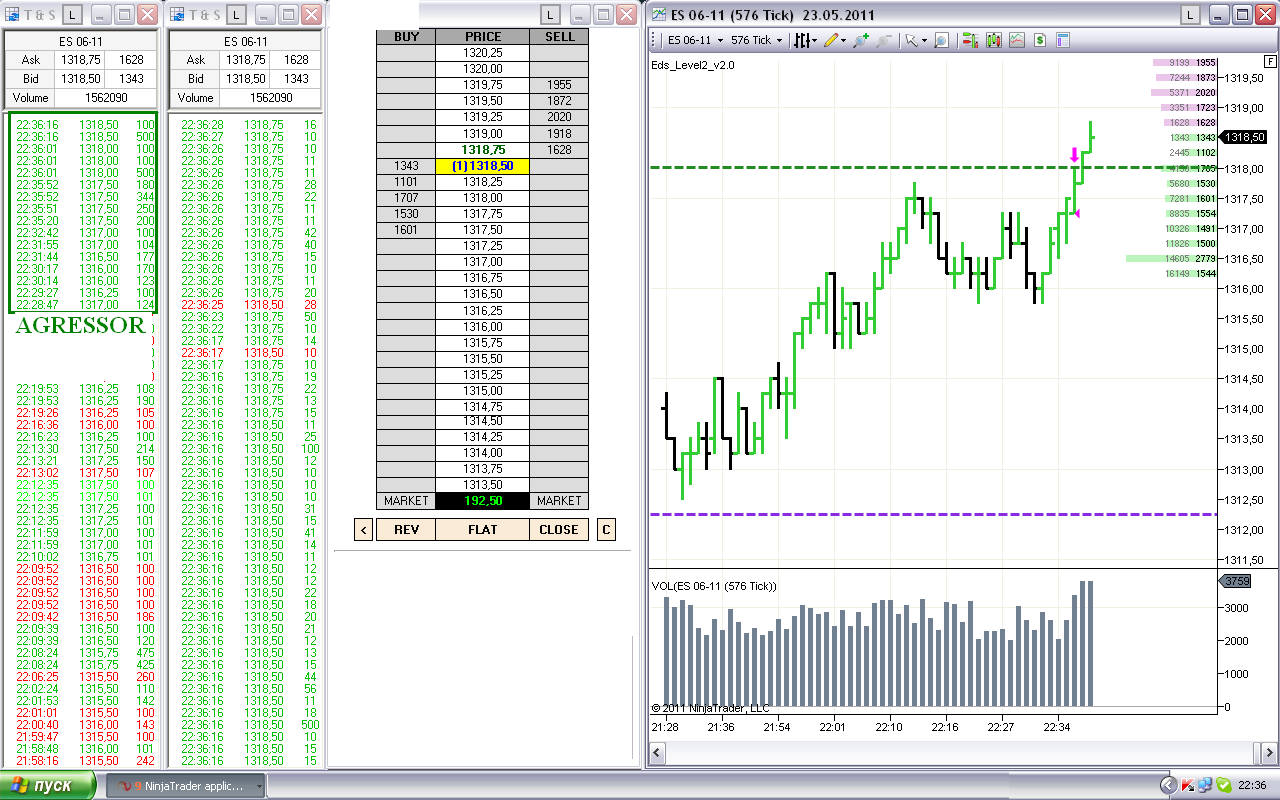Click the yellow 1318,50 price cell

click(483, 165)
